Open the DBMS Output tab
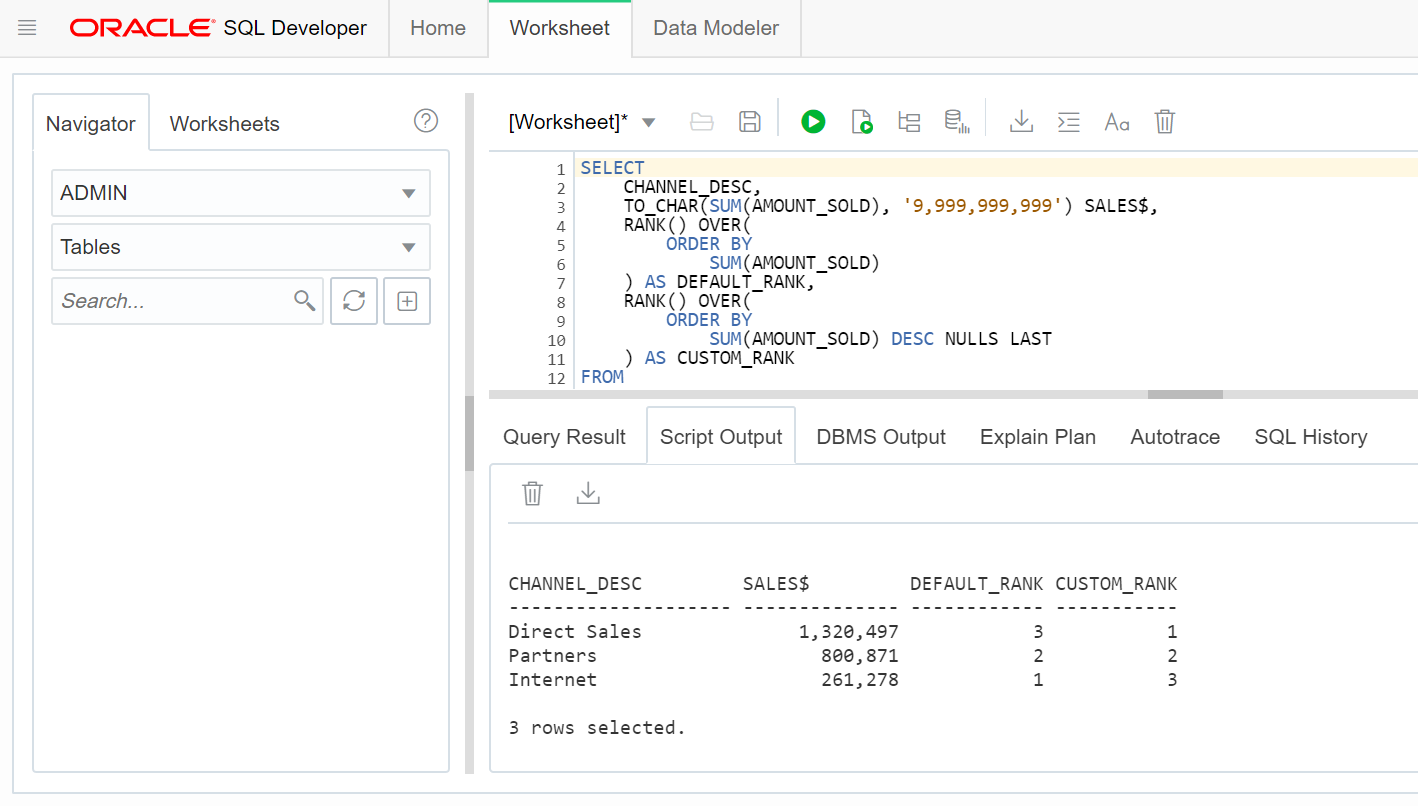This screenshot has height=806, width=1418. 881,437
